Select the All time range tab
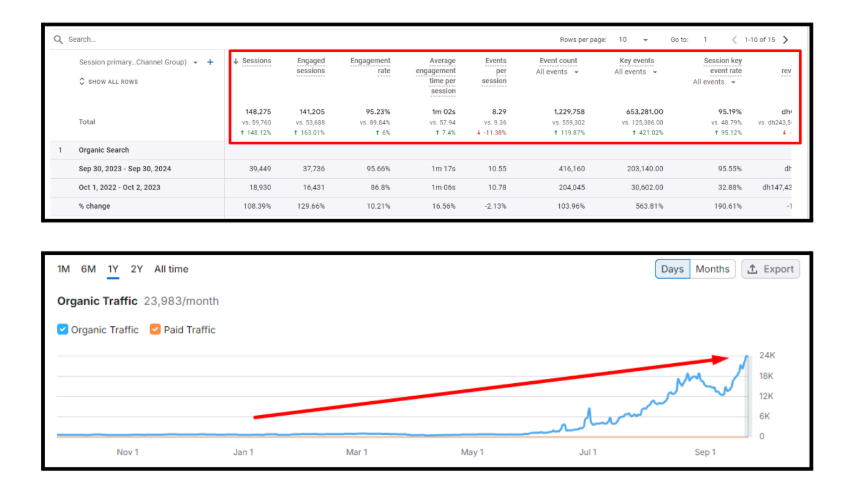Screen dimensions: 842x492 pos(171,269)
